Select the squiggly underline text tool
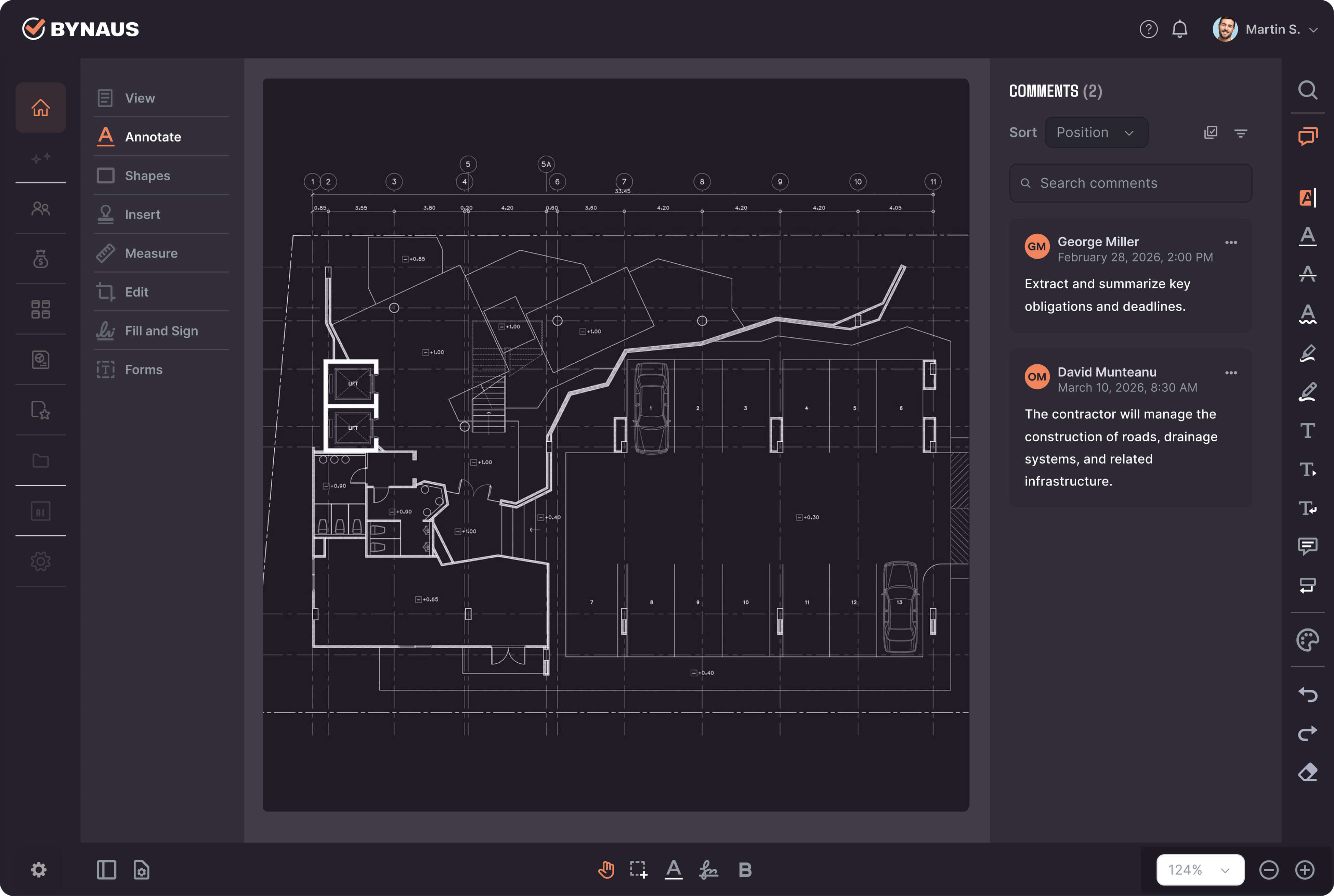Screen dimensions: 1334x896 tap(1307, 314)
